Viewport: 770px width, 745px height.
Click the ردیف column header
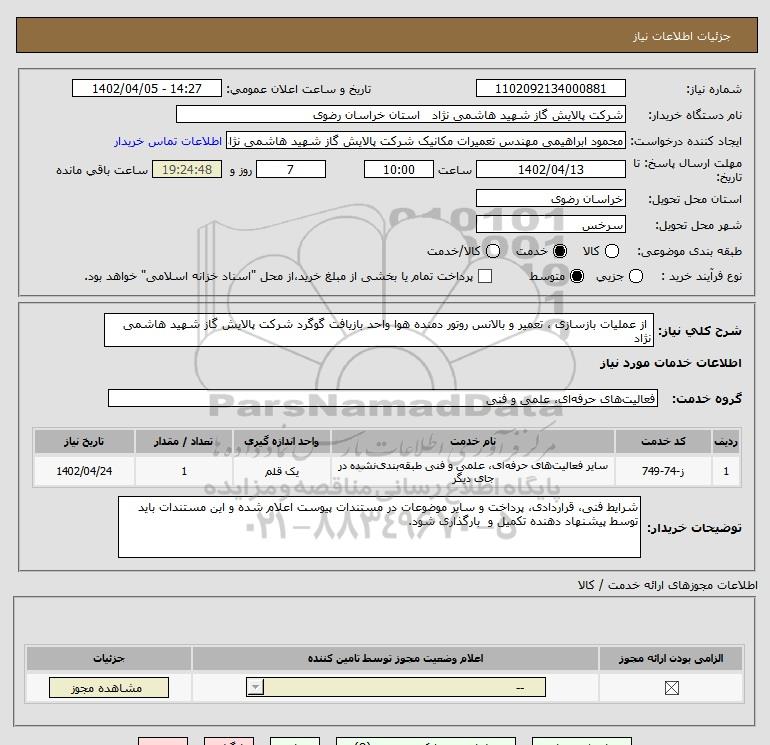tap(726, 441)
